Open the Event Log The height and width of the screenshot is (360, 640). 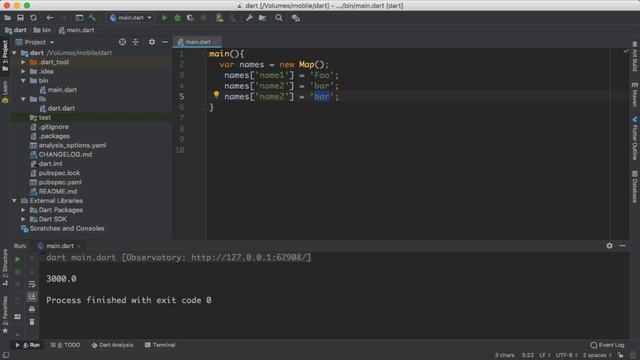tap(607, 345)
